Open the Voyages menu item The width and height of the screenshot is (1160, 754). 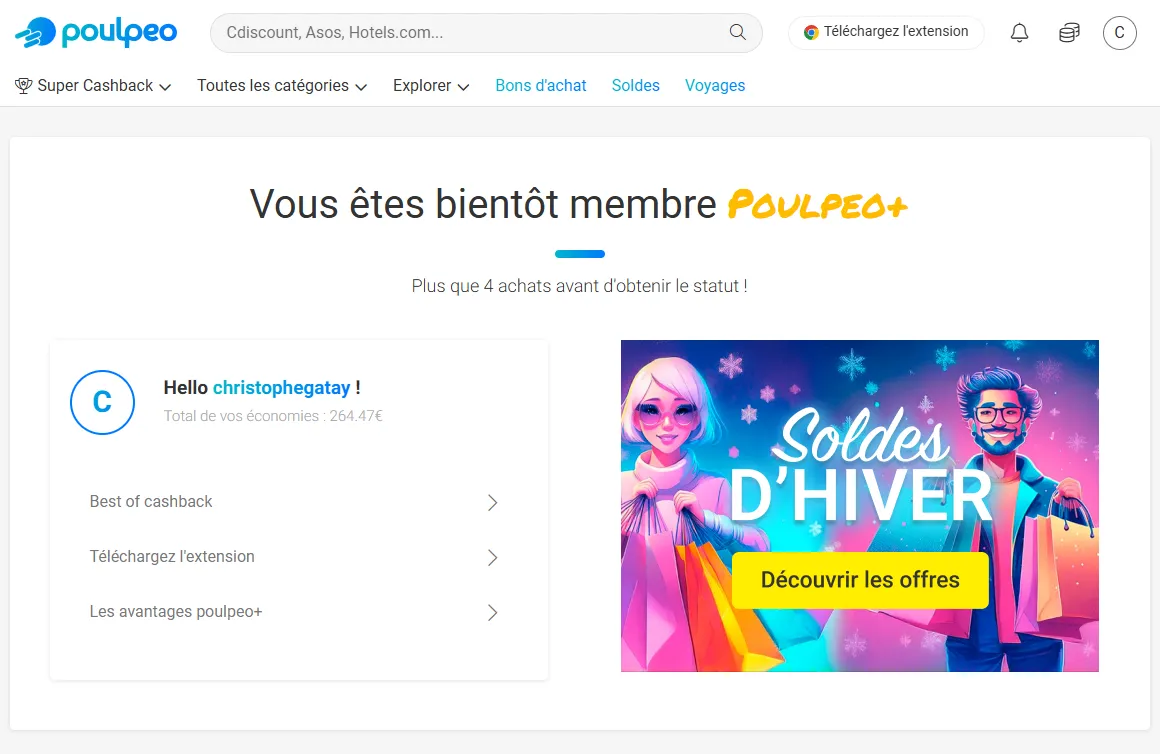click(715, 86)
